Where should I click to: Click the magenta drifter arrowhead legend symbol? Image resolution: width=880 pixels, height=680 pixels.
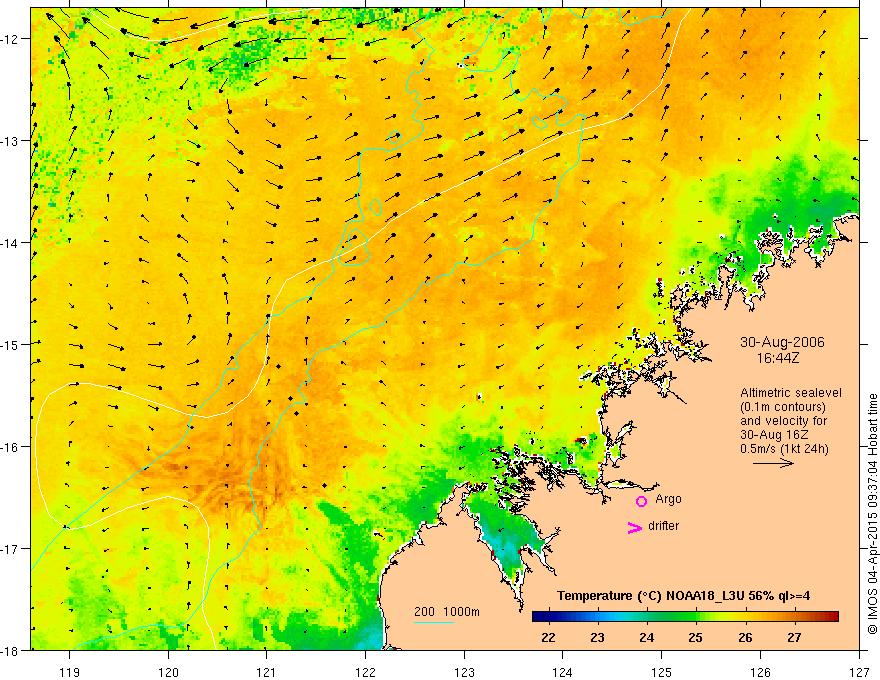[635, 527]
